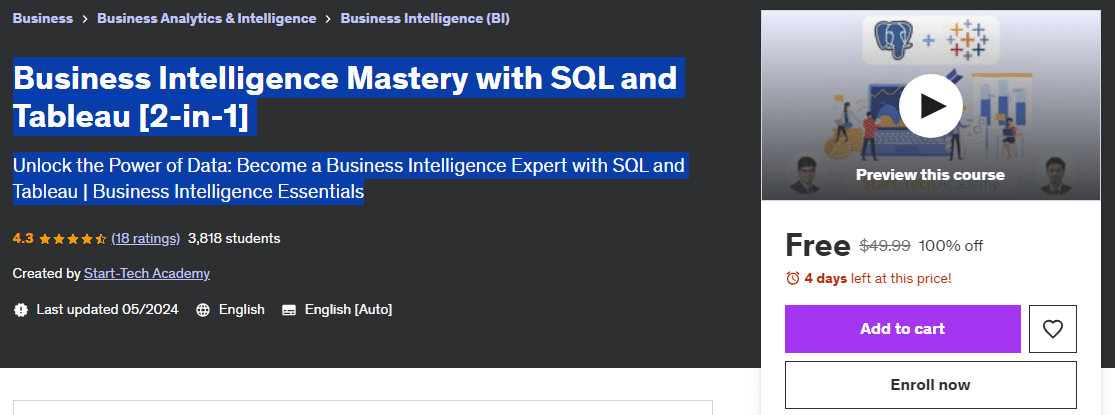1115x415 pixels.
Task: Click the last updated badge icon
Action: [21, 310]
